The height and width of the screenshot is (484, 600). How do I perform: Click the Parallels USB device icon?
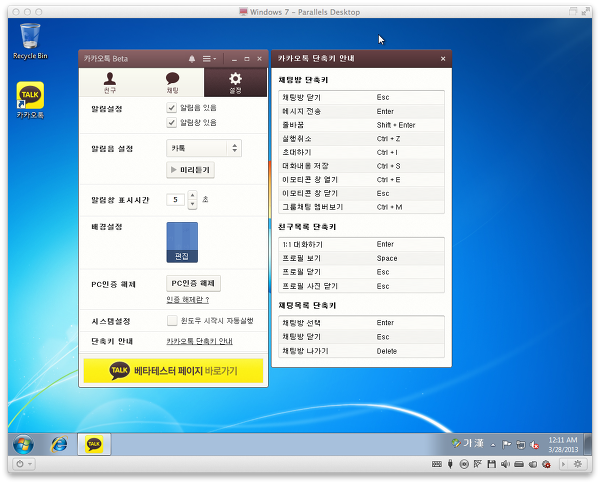point(450,464)
